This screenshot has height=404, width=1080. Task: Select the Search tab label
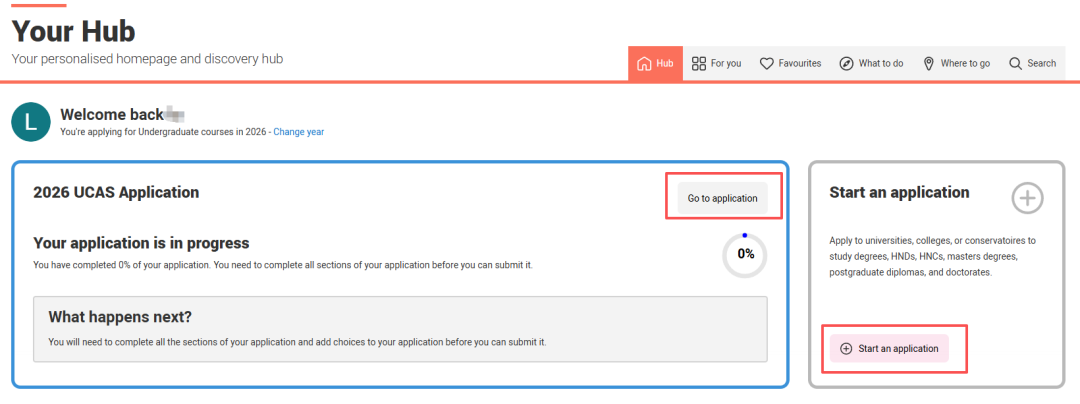[1041, 63]
